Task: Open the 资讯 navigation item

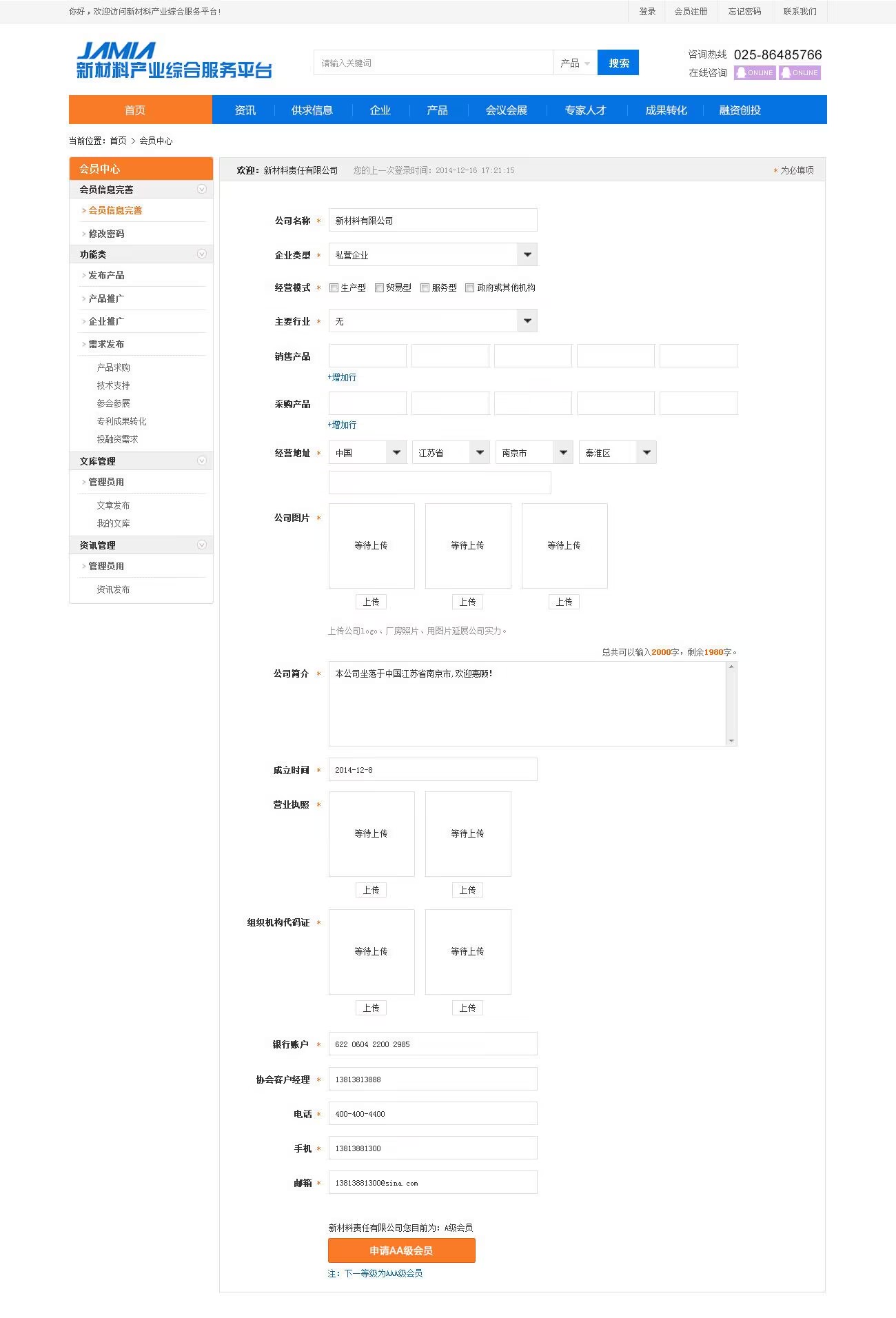Action: tap(245, 110)
